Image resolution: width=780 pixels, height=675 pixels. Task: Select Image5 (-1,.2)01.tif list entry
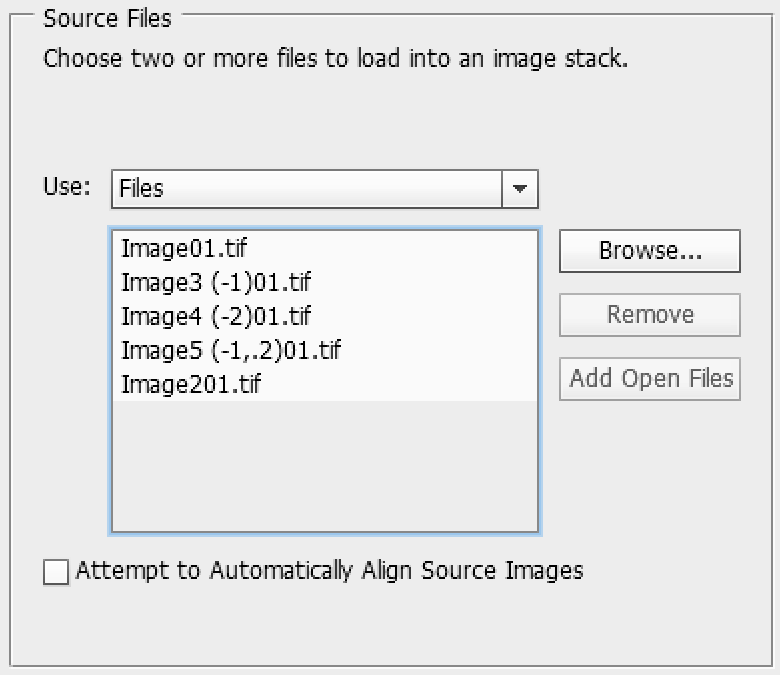(325, 350)
